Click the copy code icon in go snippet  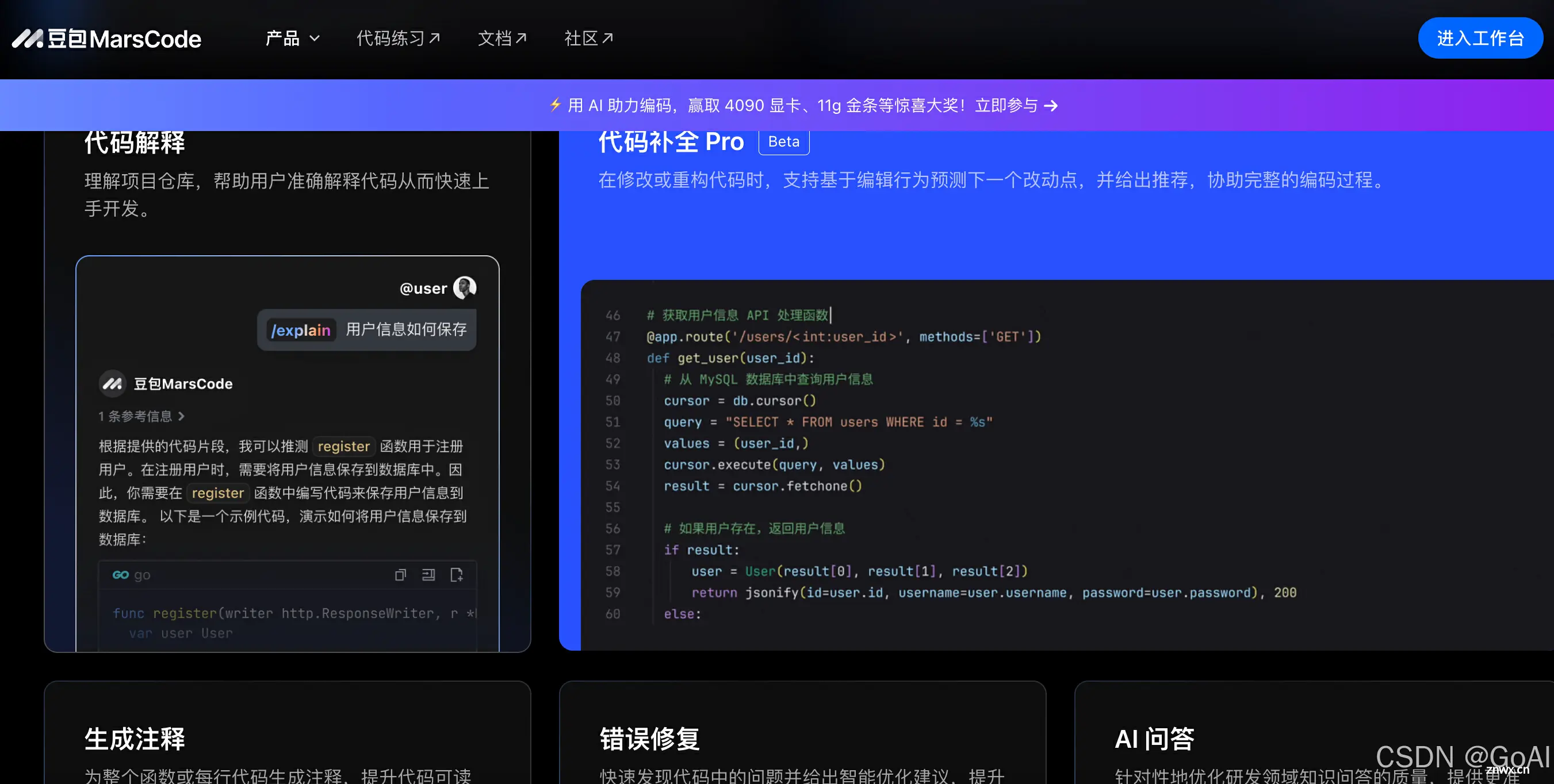click(x=400, y=575)
